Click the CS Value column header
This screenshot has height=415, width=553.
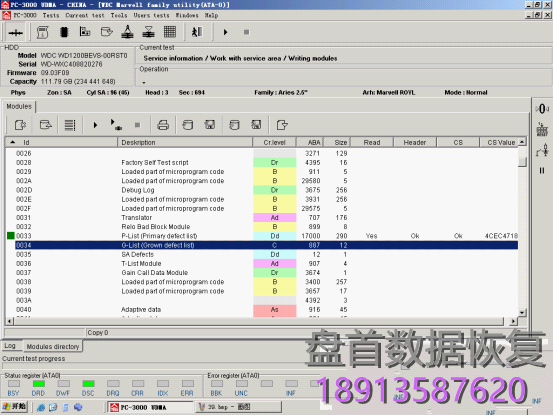point(499,142)
